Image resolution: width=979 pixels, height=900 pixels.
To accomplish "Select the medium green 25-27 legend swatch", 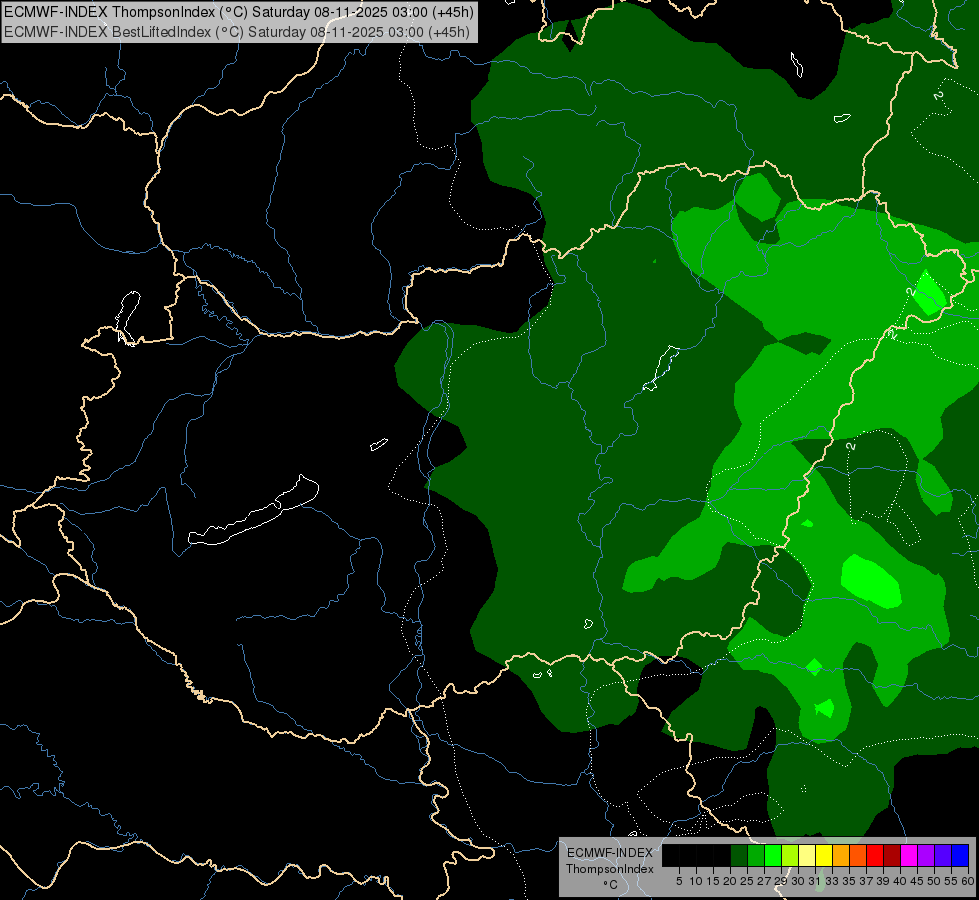I will (755, 856).
